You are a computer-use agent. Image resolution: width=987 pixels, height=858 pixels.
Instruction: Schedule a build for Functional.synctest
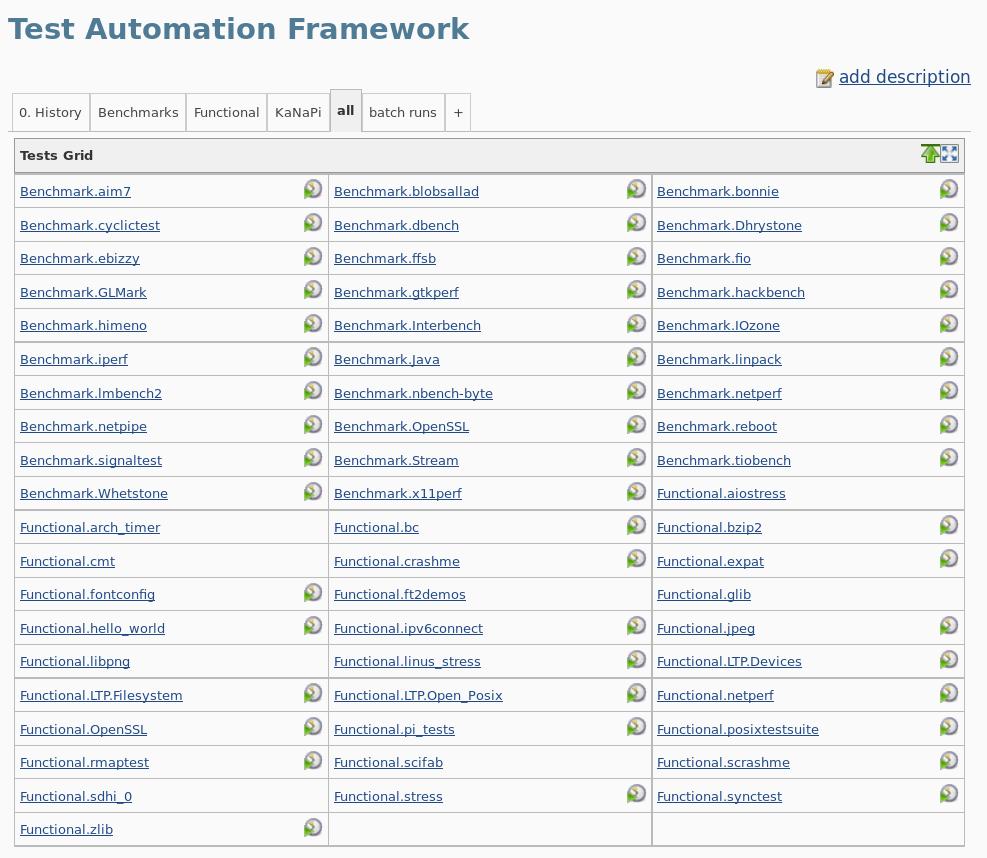pos(949,794)
